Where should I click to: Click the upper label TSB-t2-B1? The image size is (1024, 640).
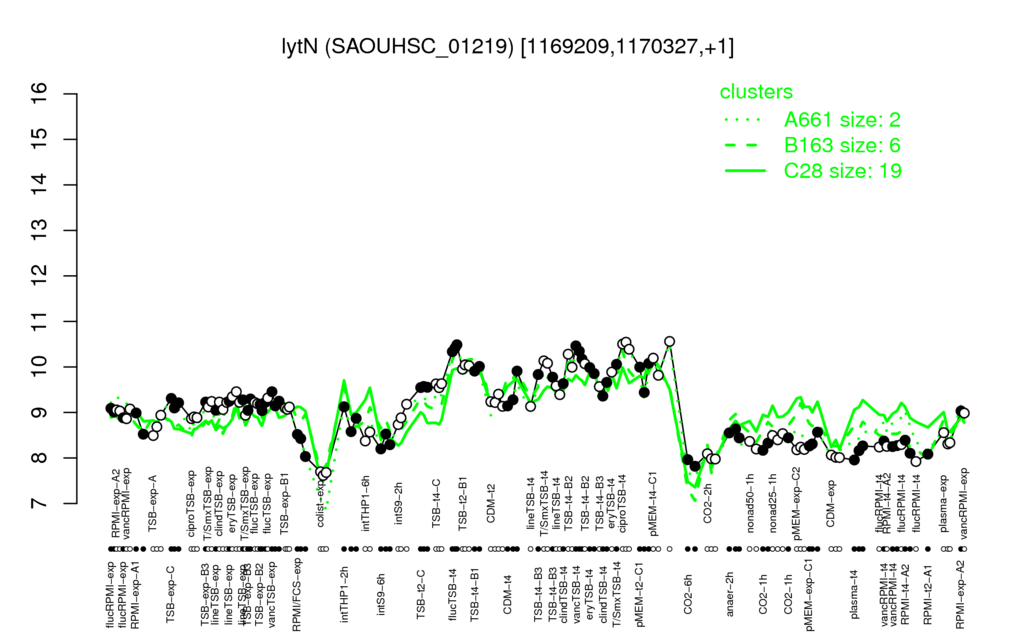pos(463,505)
